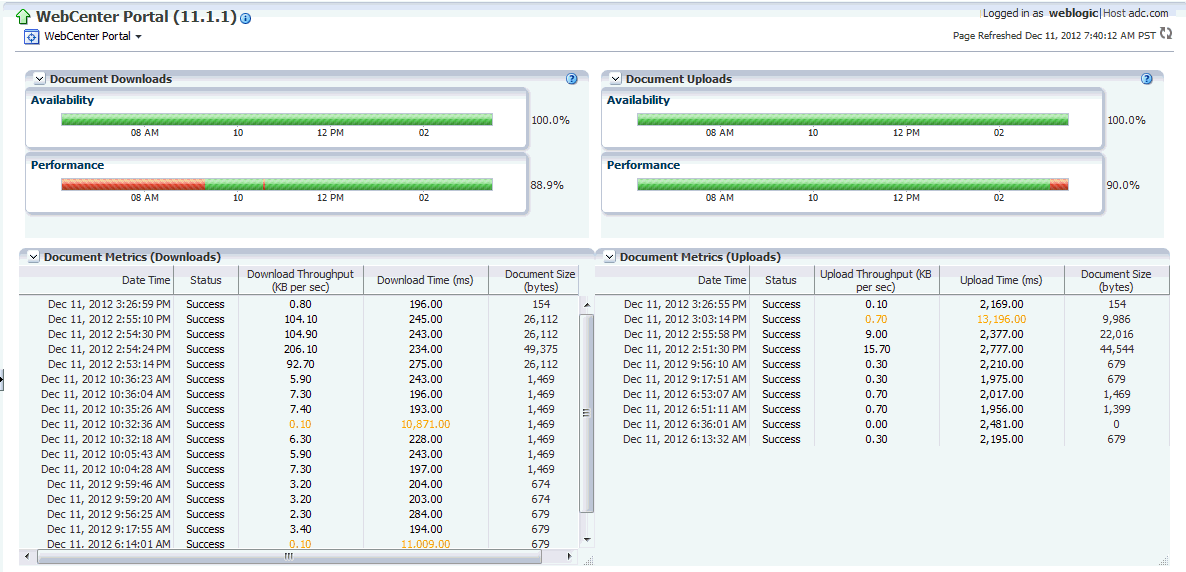Screen dimensions: 1186x572
Task: Open help for Document Uploads
Action: tap(1147, 79)
